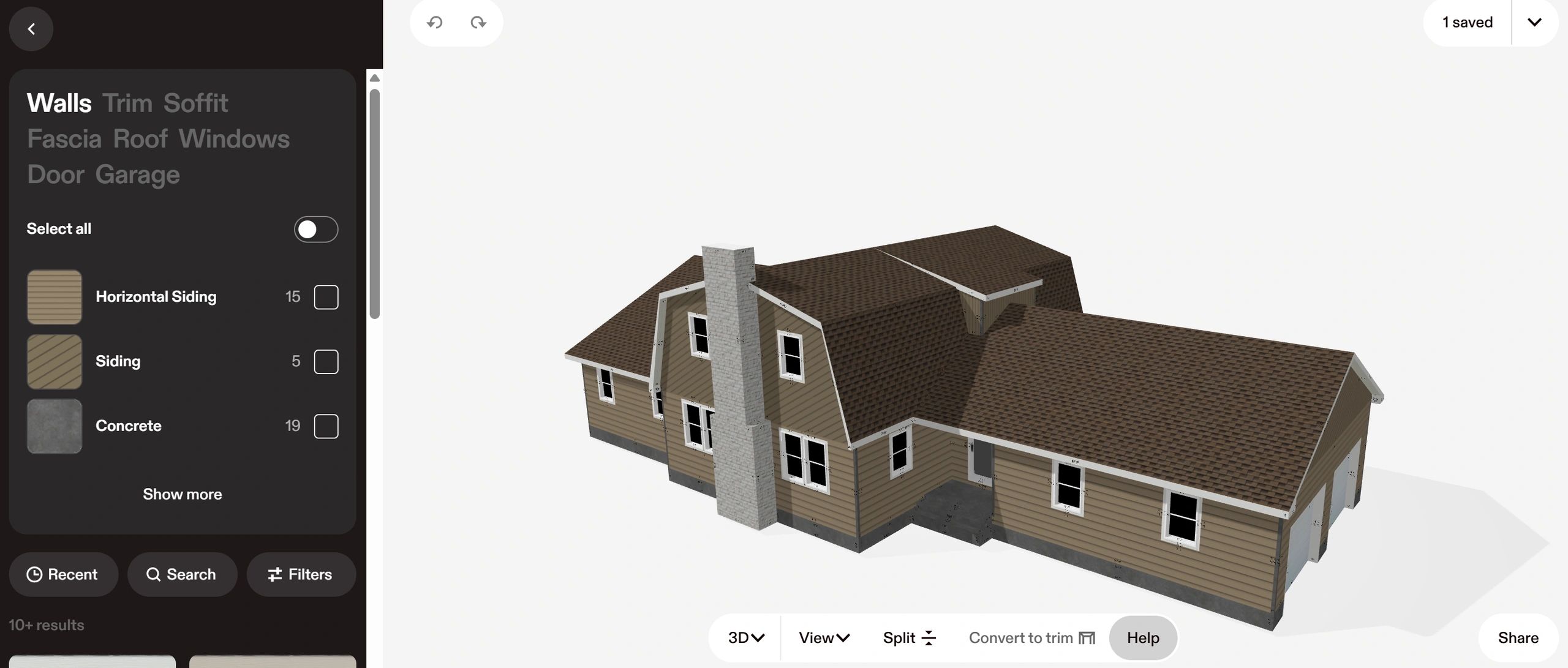Select the Siding material swatch

click(x=53, y=361)
